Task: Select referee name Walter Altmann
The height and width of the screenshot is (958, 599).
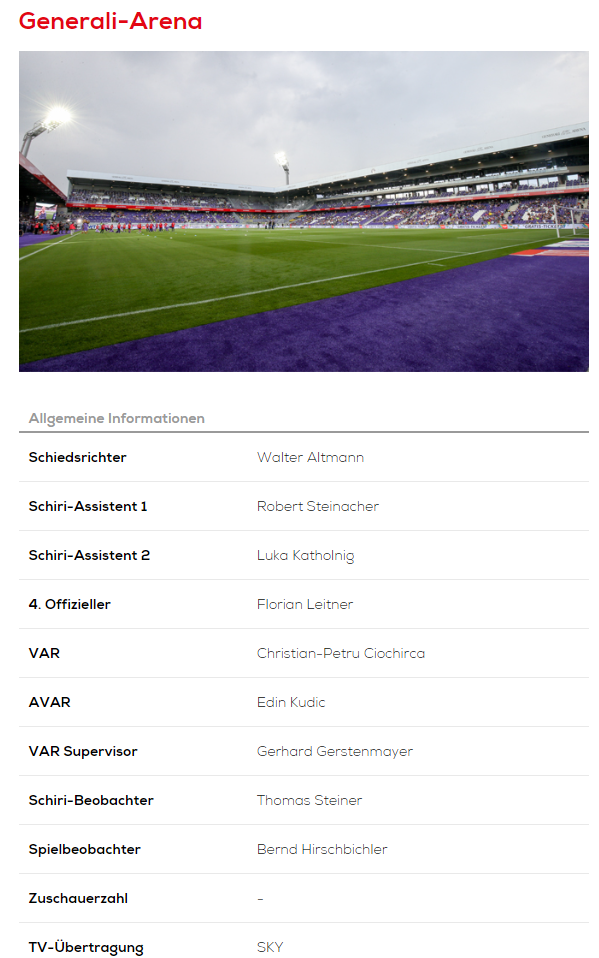Action: tap(311, 458)
